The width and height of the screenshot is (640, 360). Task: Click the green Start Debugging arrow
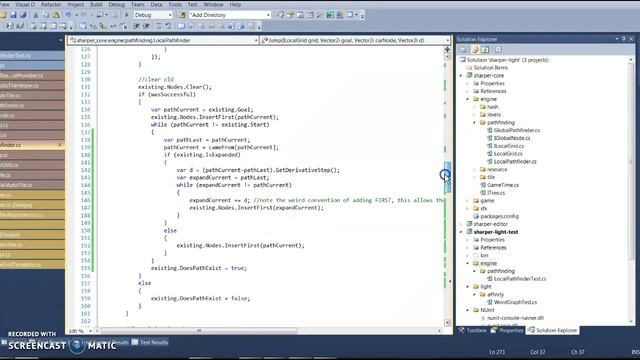127,15
